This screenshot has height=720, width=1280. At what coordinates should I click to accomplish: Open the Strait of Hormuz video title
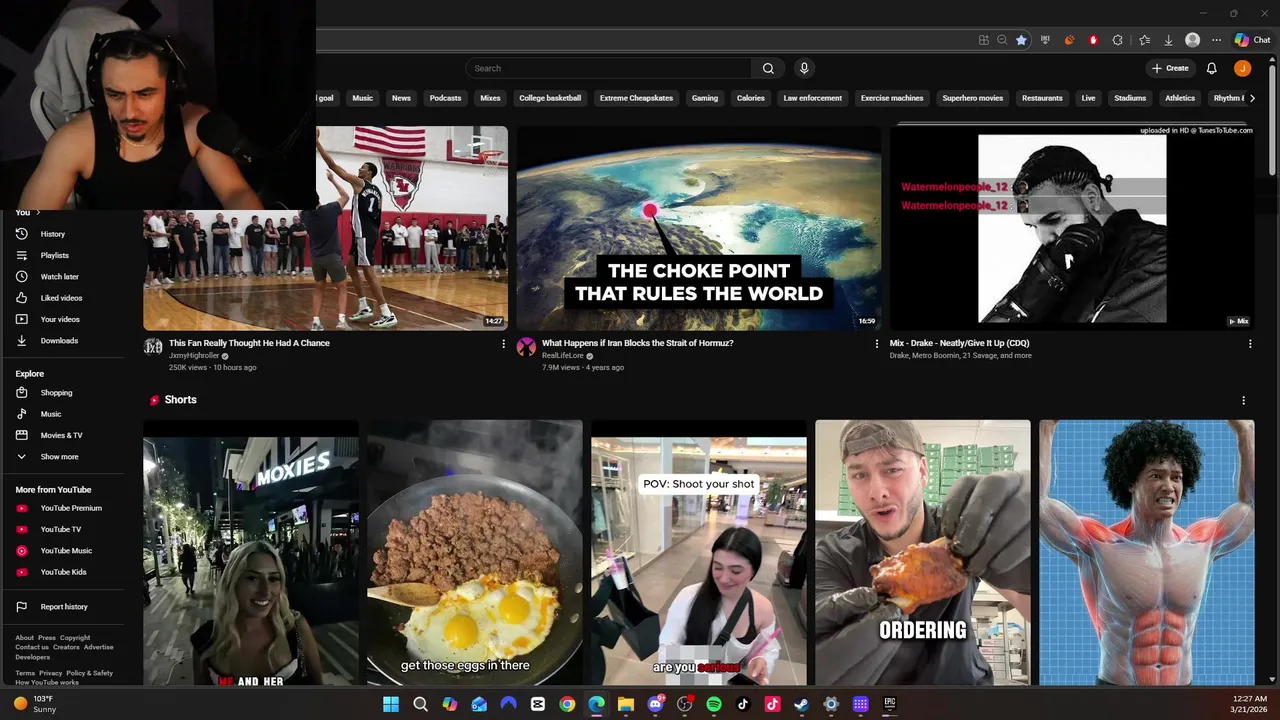tap(637, 343)
